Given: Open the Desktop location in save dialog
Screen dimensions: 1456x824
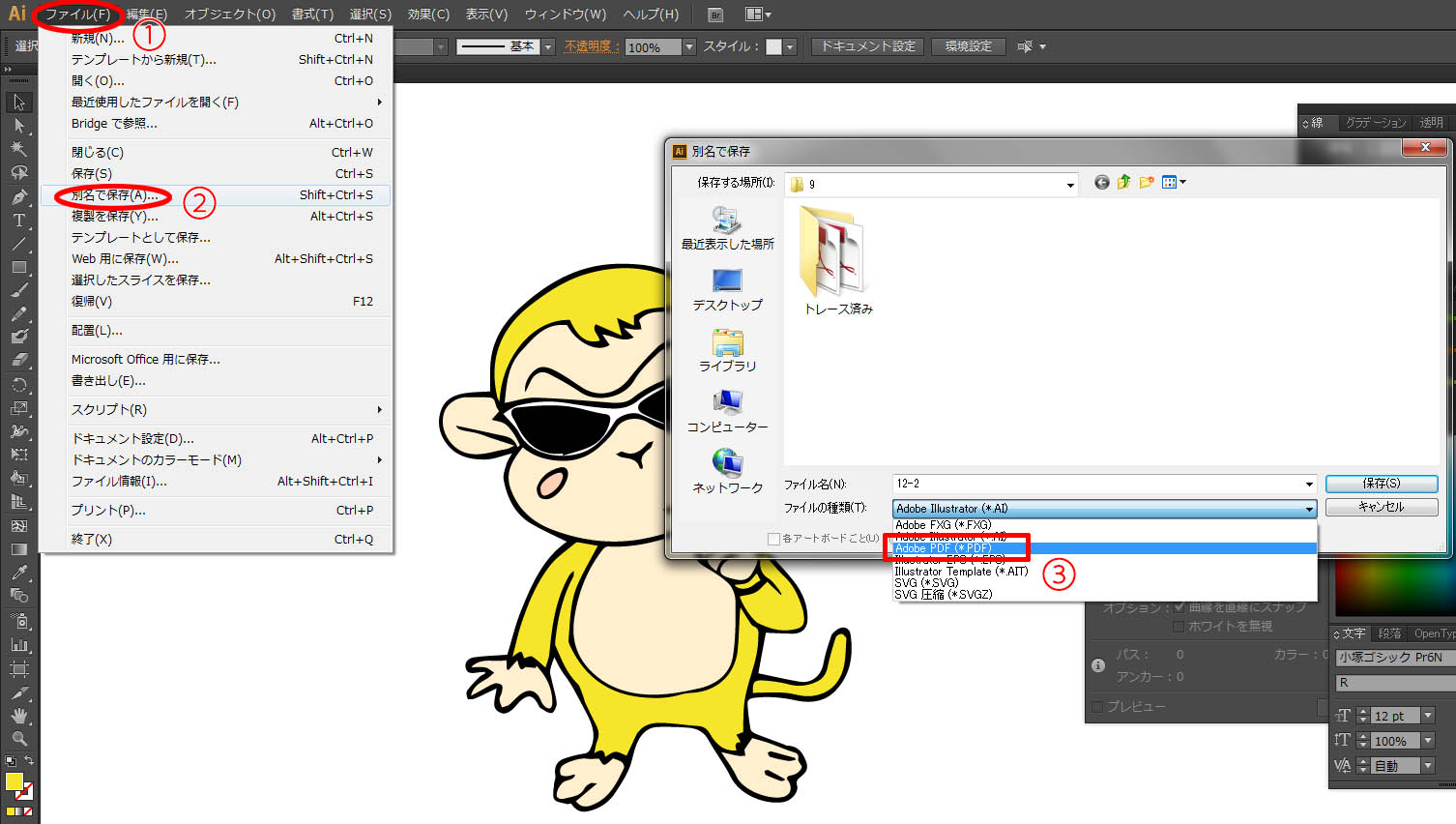Looking at the screenshot, I should pyautogui.click(x=727, y=290).
